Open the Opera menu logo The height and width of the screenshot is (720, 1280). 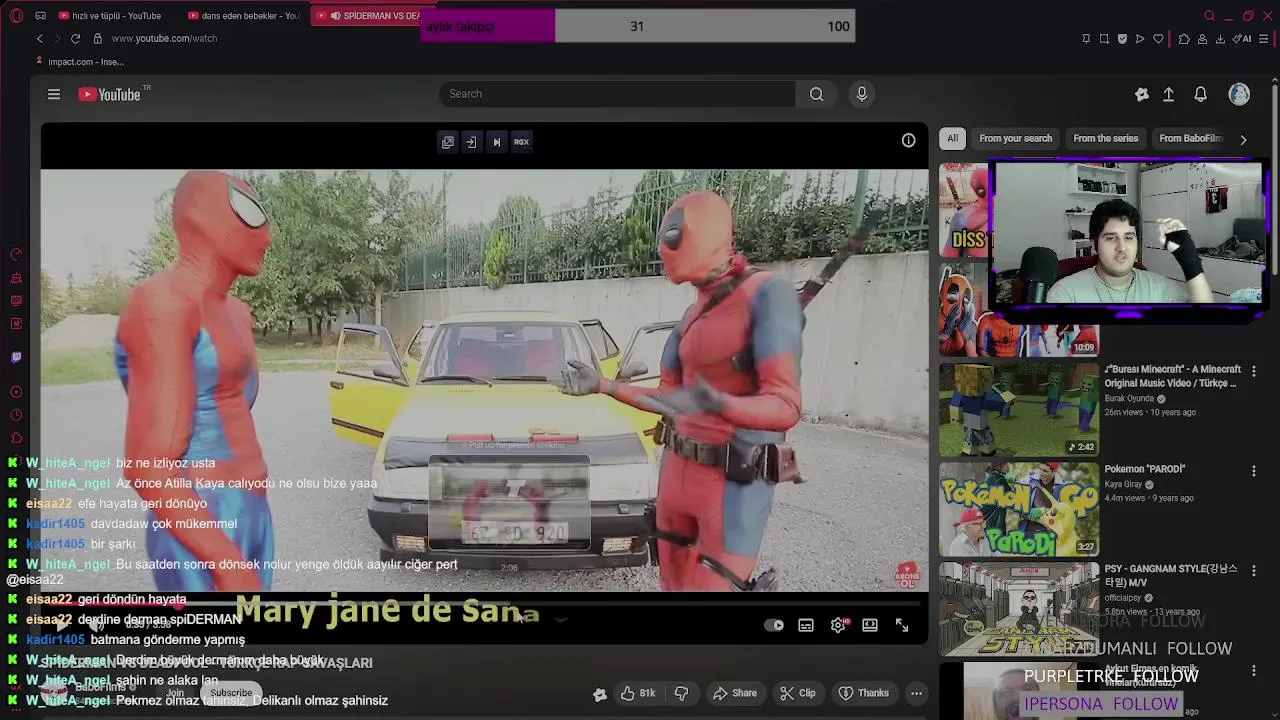point(16,16)
